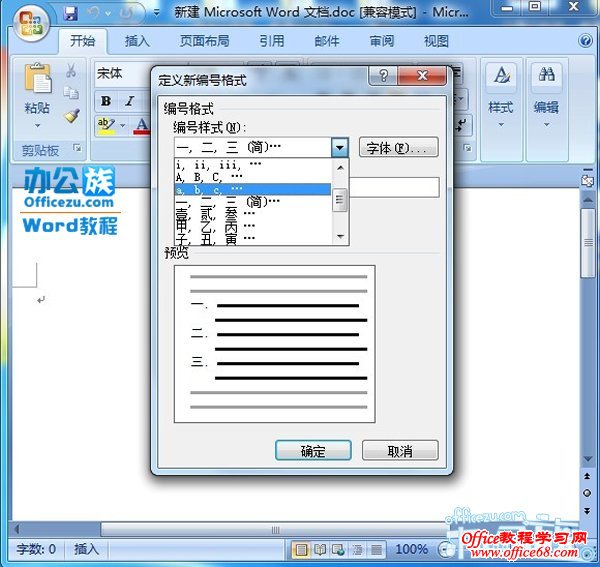Select '一, 二, 三 (简)' list option
This screenshot has height=567, width=600.
click(253, 202)
